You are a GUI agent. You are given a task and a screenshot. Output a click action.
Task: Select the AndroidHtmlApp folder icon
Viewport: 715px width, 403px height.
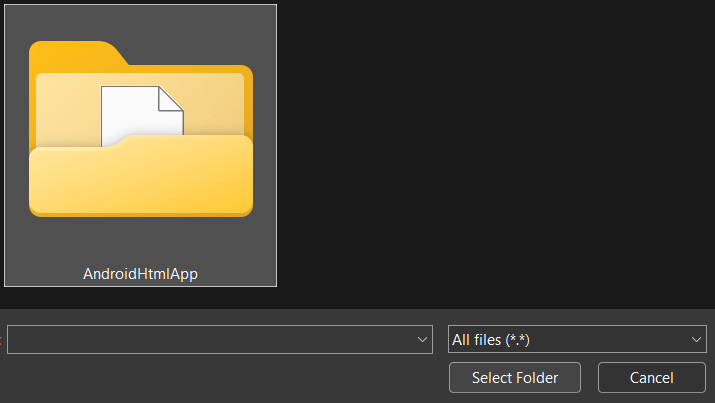tap(140, 130)
